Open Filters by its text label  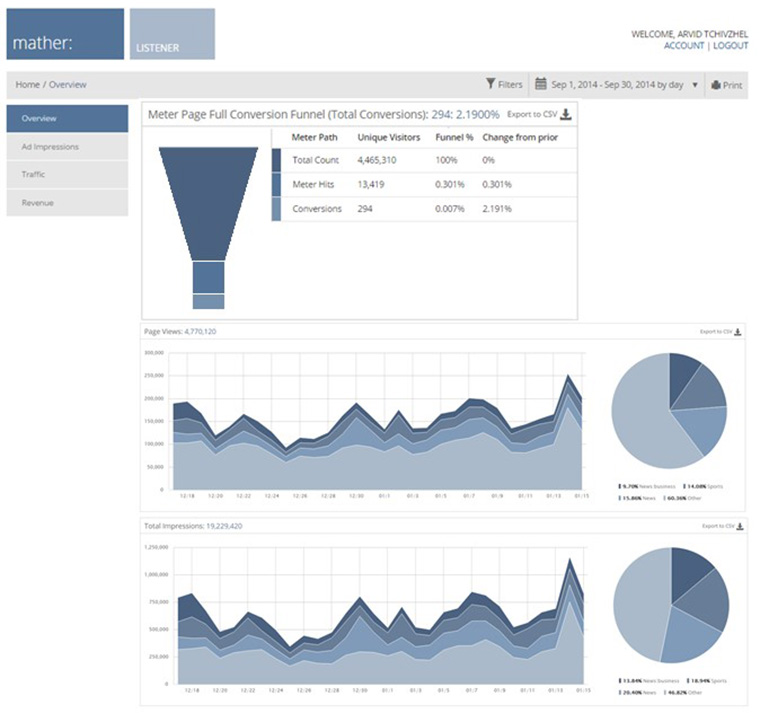click(510, 85)
